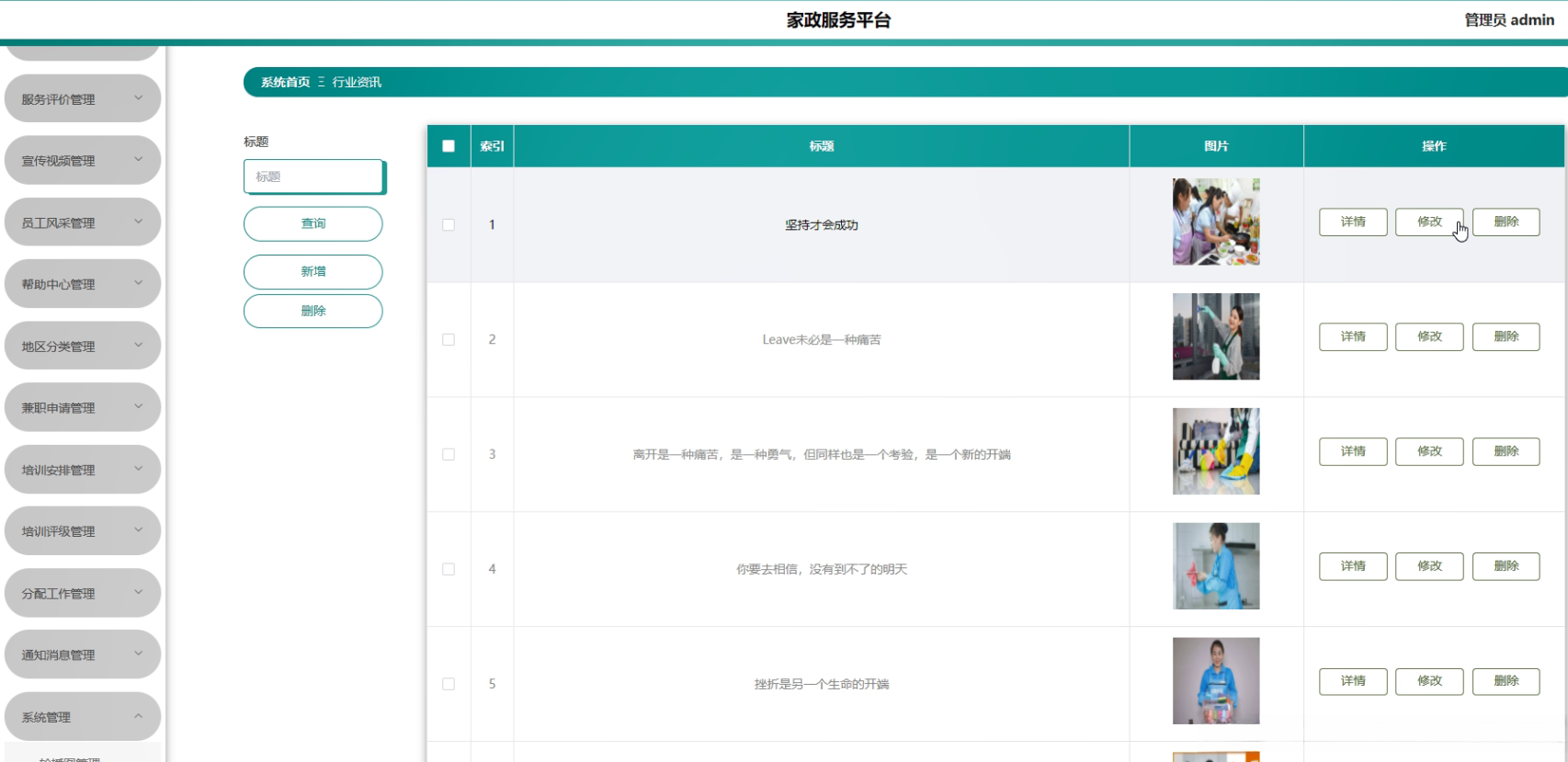
Task: Open the 培训评级管理 sidebar menu
Action: coord(83,530)
